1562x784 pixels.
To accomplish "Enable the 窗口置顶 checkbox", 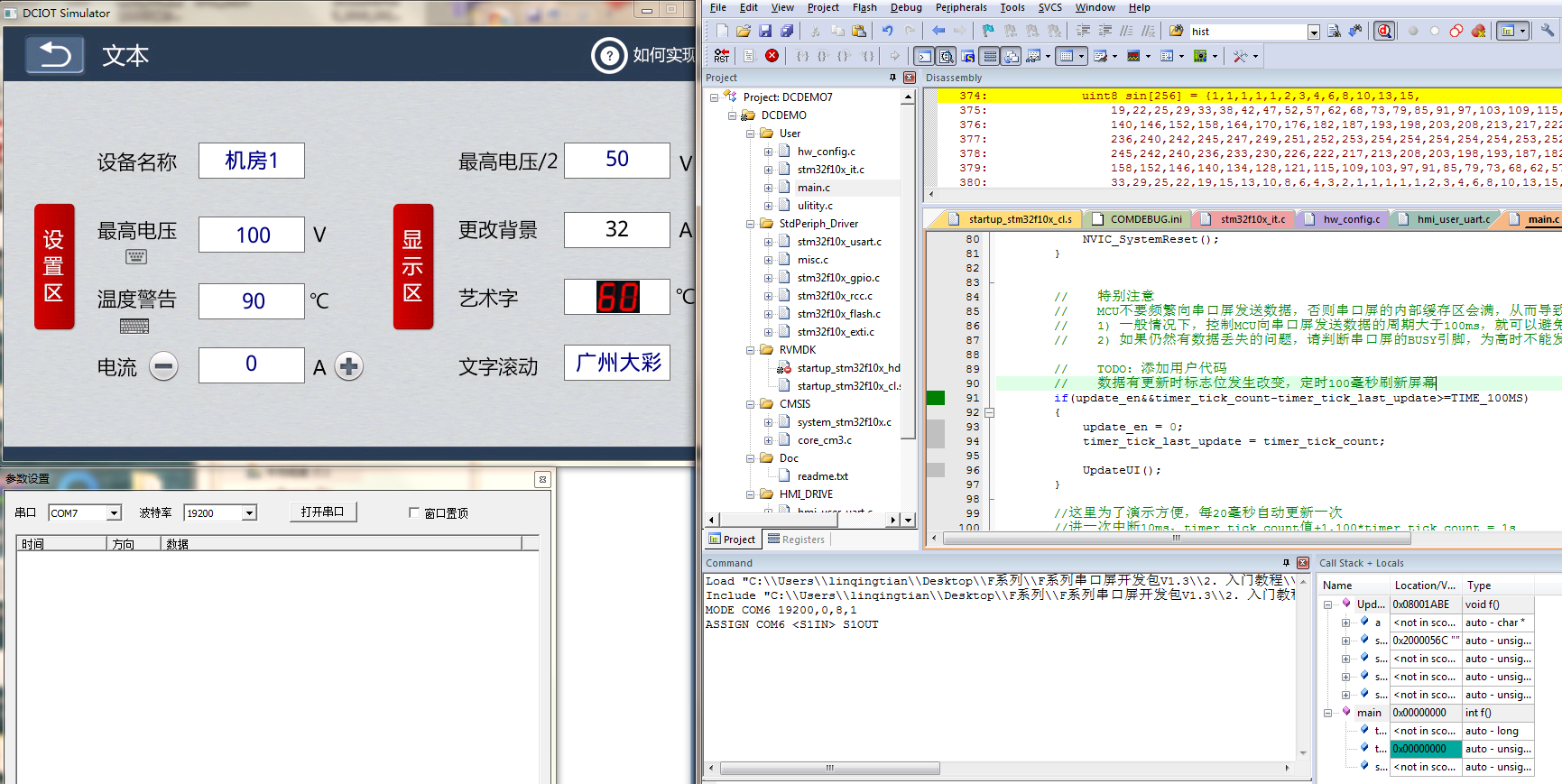I will (414, 513).
